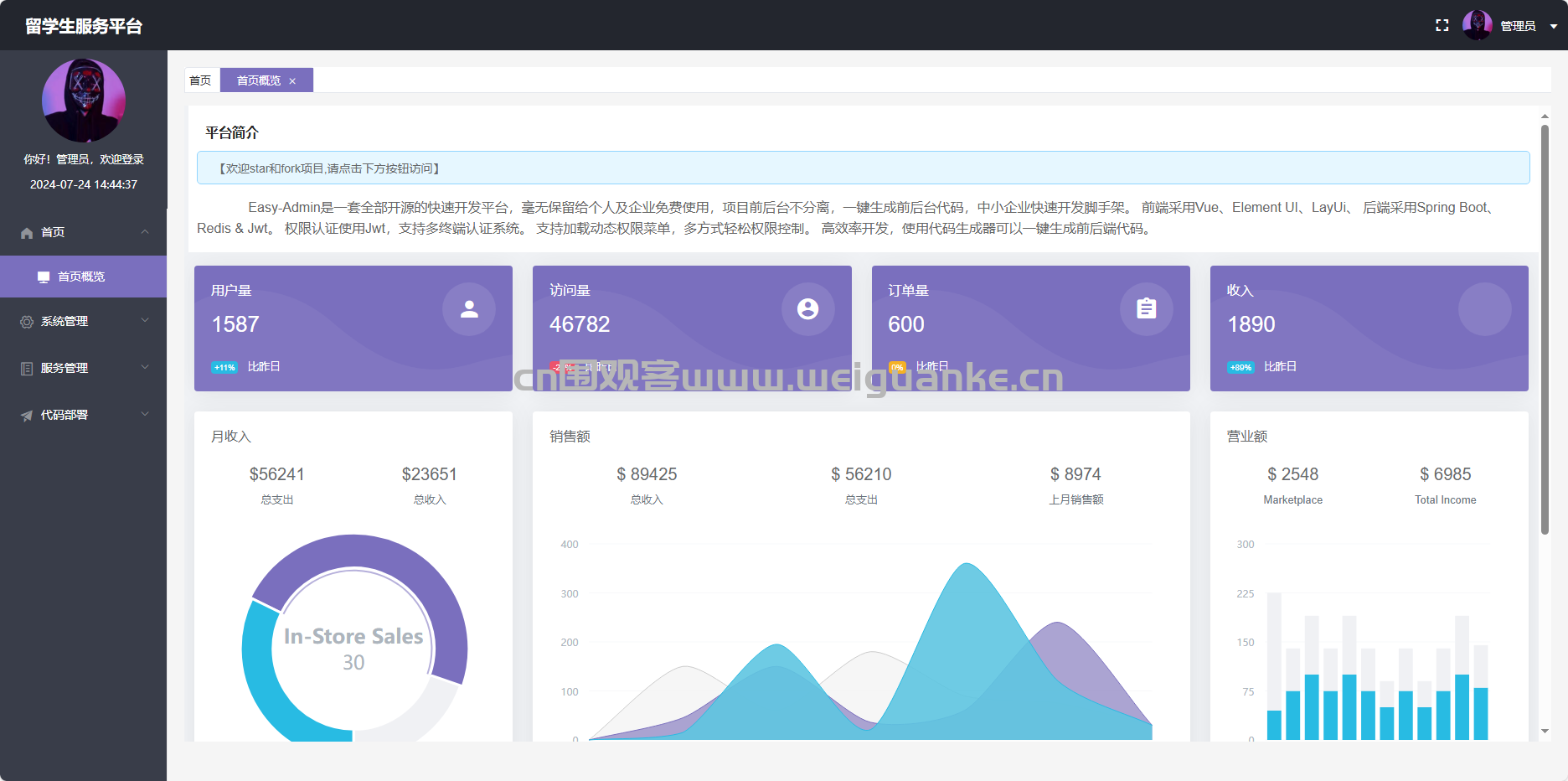Click the star and fork welcome banner
1568x781 pixels.
point(863,168)
